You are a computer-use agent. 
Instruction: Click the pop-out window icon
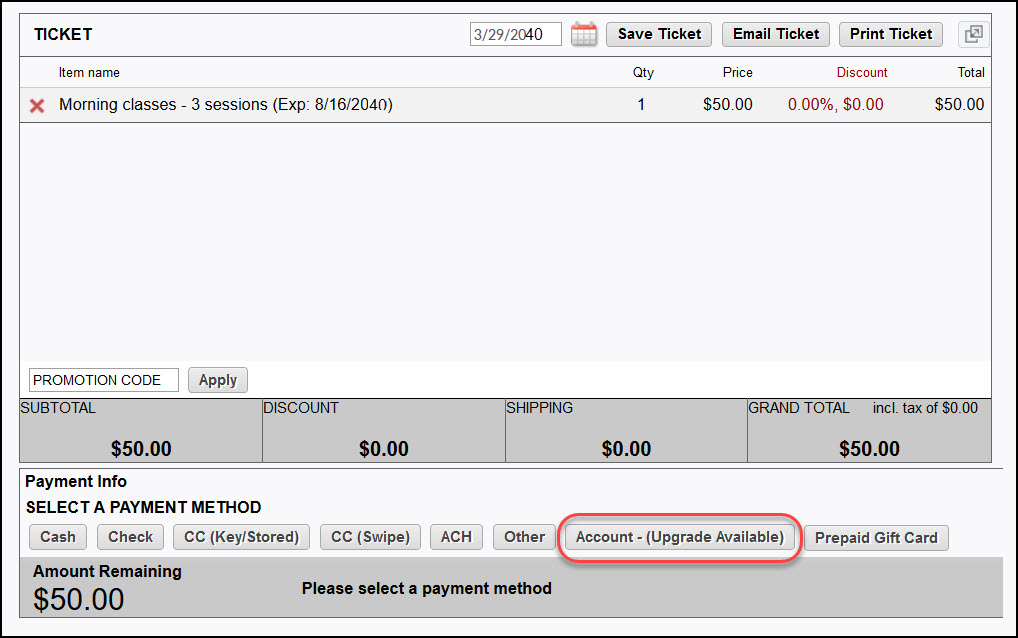click(973, 34)
